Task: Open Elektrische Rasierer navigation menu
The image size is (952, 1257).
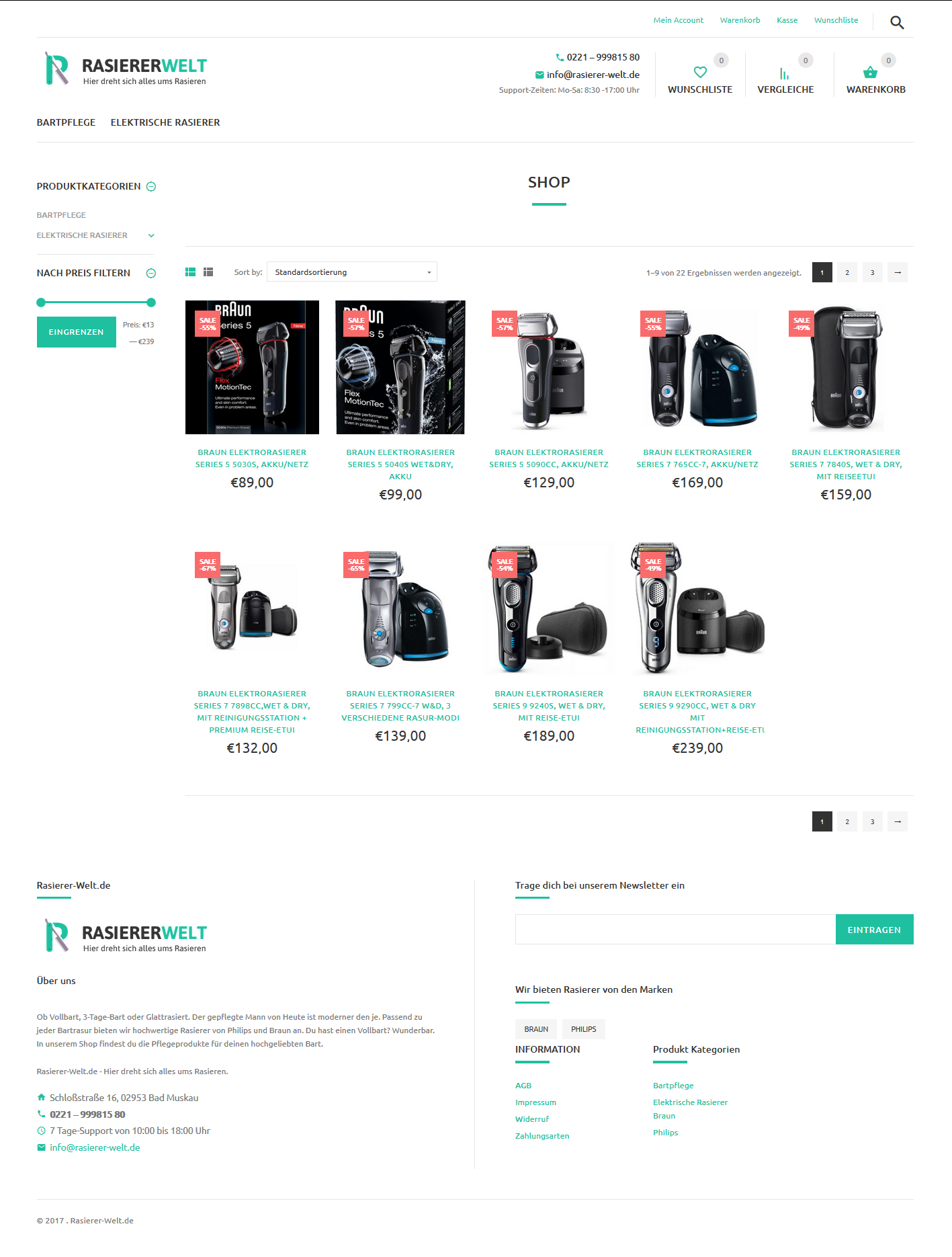Action: pos(165,122)
